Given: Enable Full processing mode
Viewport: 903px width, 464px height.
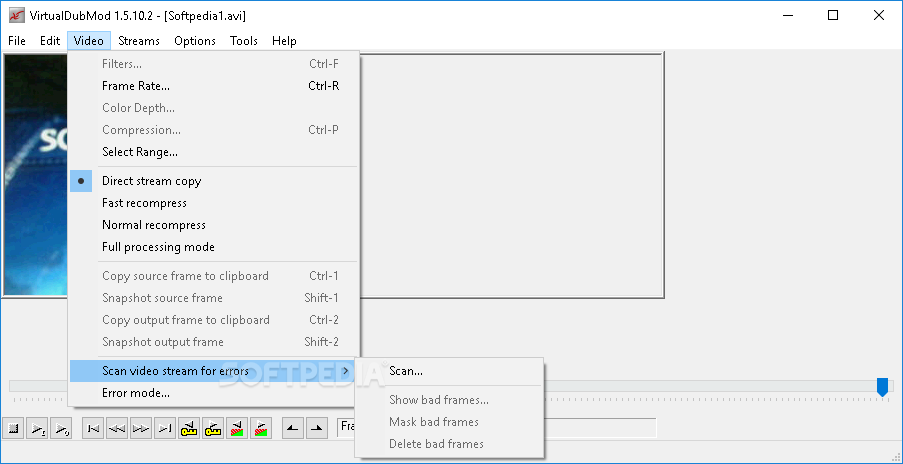Looking at the screenshot, I should (x=214, y=247).
